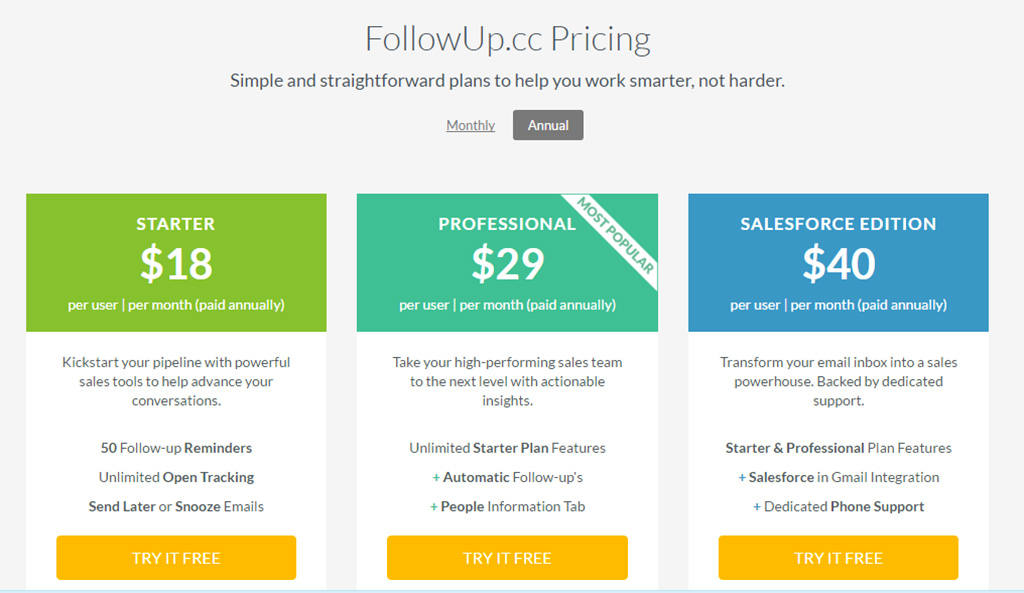
Task: Click Try It Free under Professional plan
Action: [507, 558]
